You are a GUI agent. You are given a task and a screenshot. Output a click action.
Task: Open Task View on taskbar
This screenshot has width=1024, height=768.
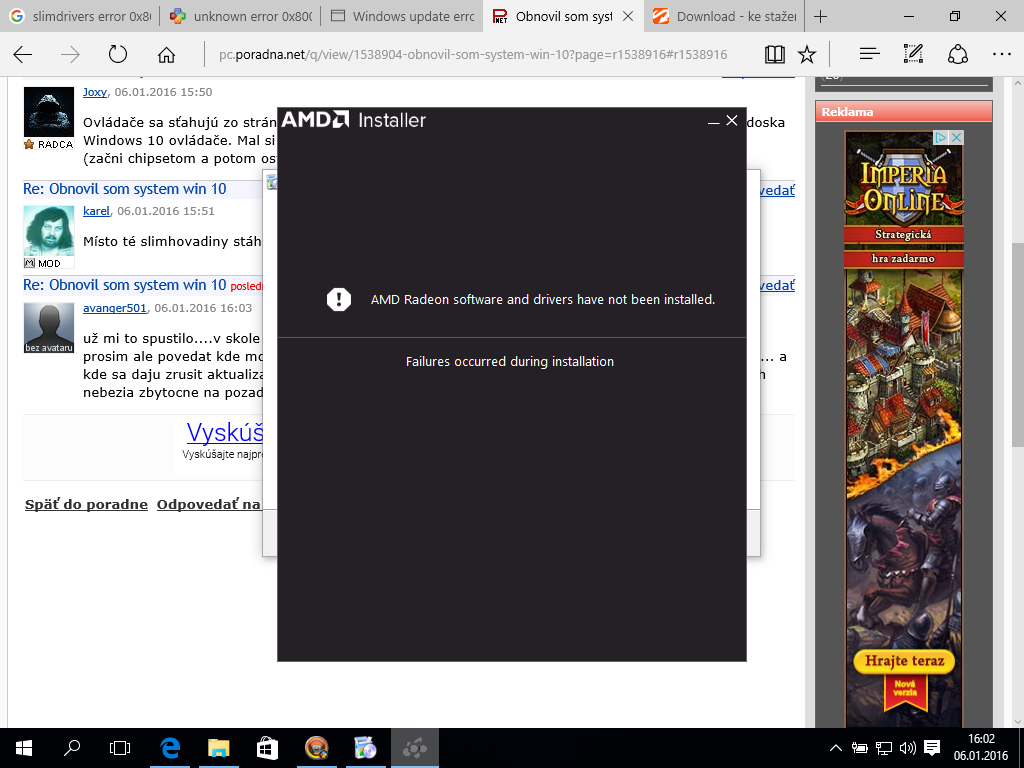point(120,748)
